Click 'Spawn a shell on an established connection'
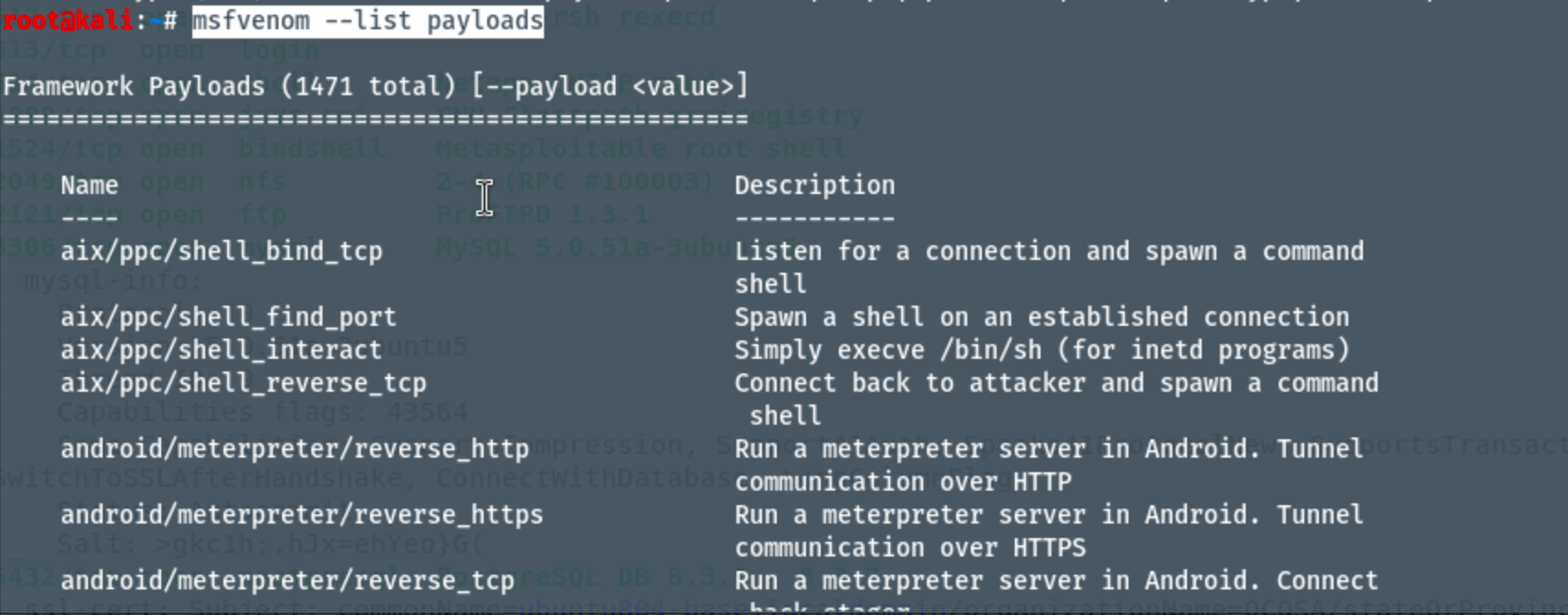Screen dimensions: 1568x615 (x=1041, y=317)
